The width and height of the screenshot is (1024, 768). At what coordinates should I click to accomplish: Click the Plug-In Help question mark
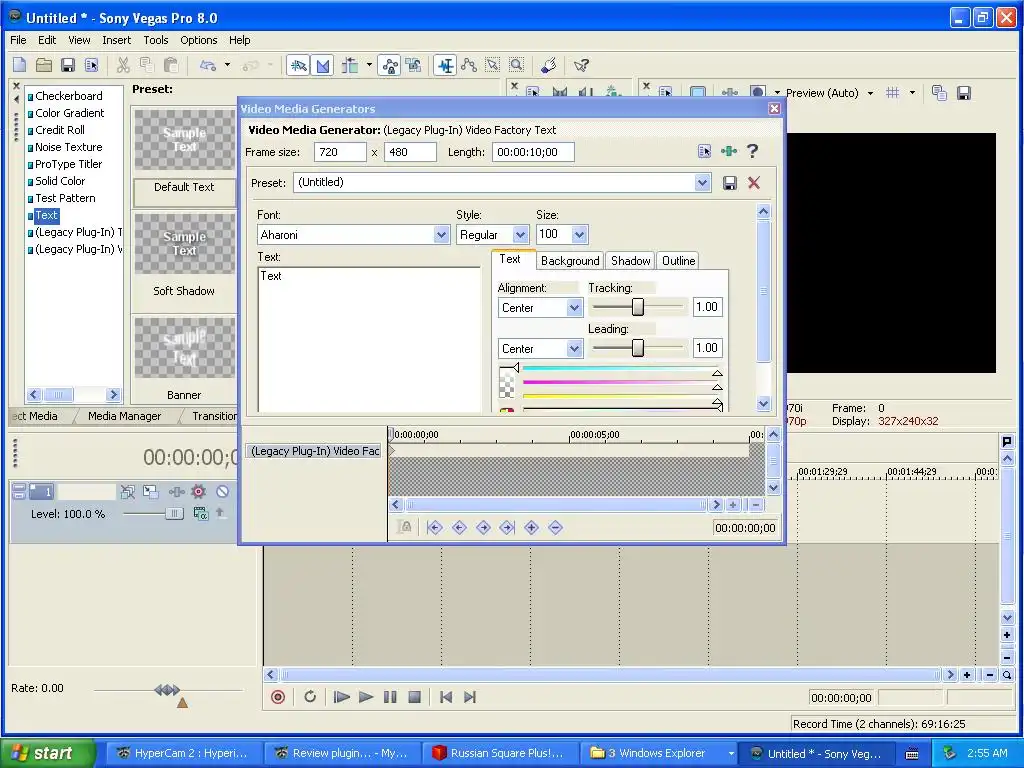click(752, 152)
